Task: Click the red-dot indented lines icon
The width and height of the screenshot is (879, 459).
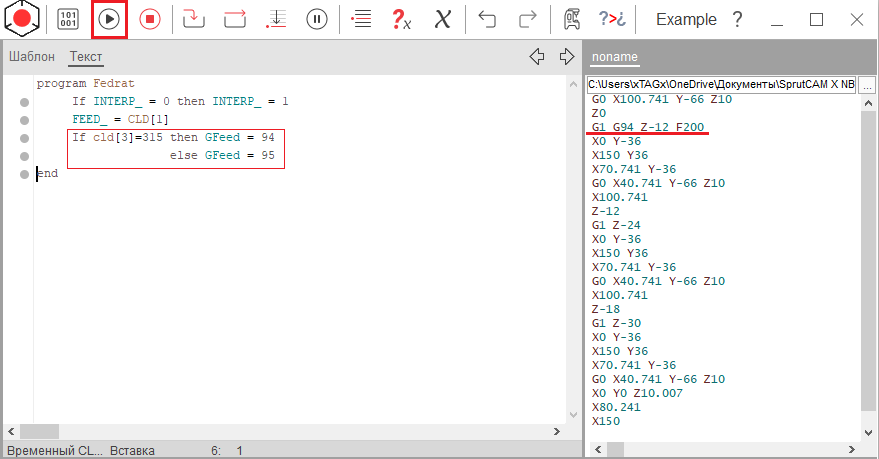Action: click(x=363, y=19)
